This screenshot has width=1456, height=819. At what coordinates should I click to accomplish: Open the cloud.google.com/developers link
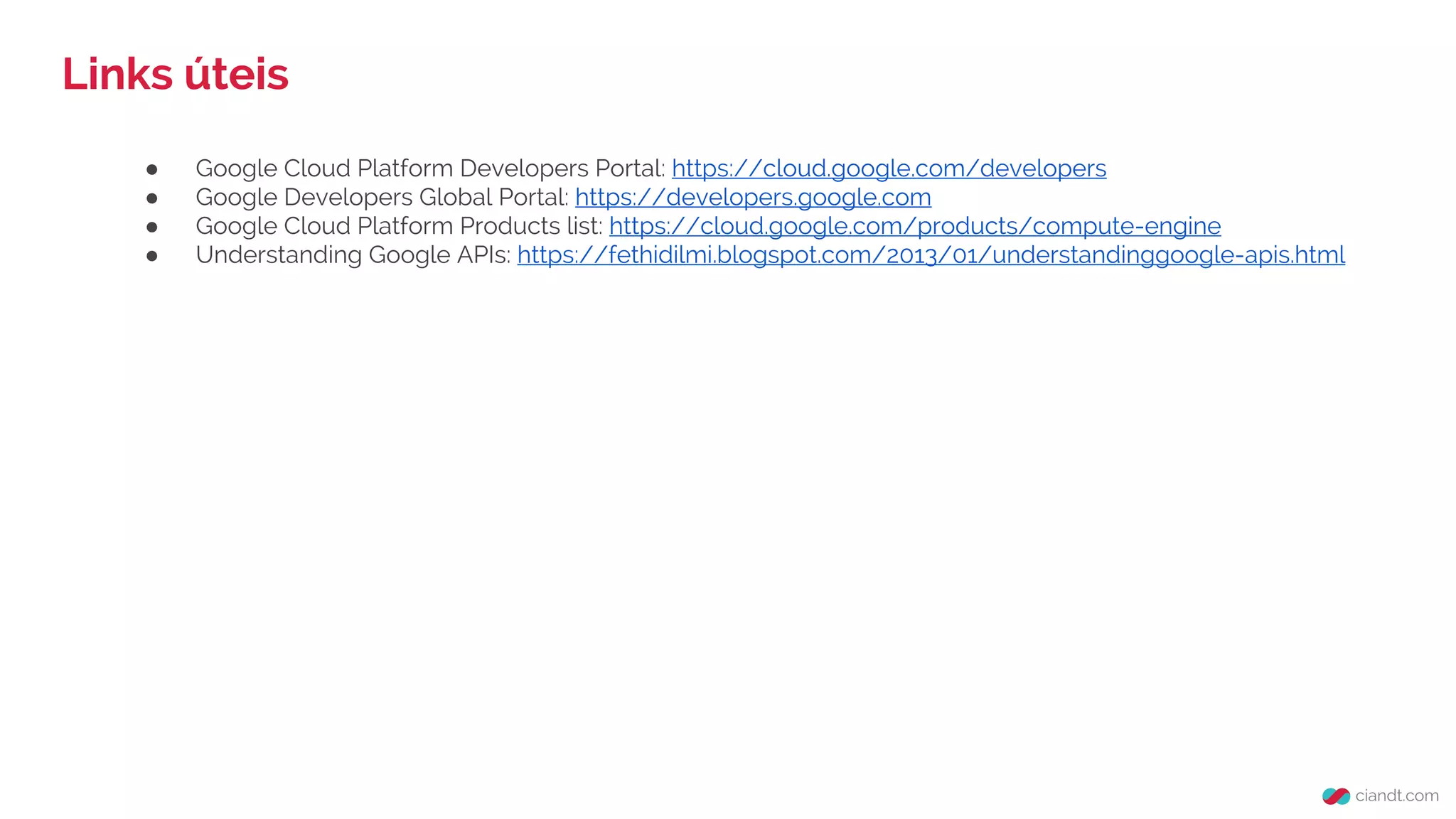(889, 168)
